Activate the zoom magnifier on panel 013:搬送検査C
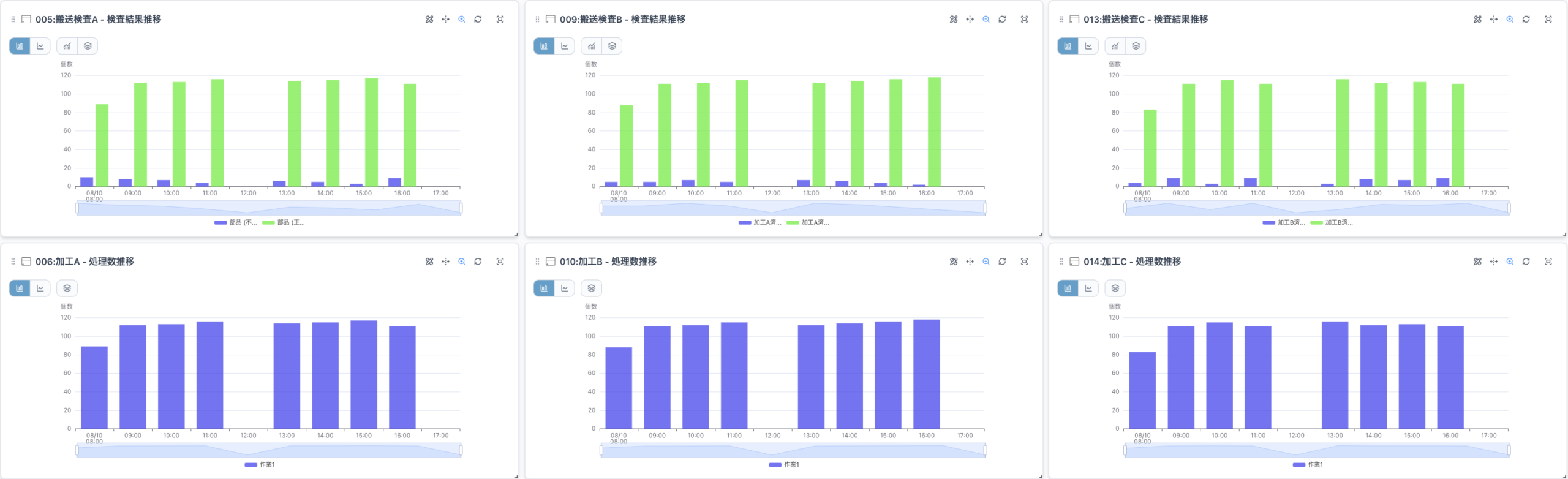 point(1510,20)
